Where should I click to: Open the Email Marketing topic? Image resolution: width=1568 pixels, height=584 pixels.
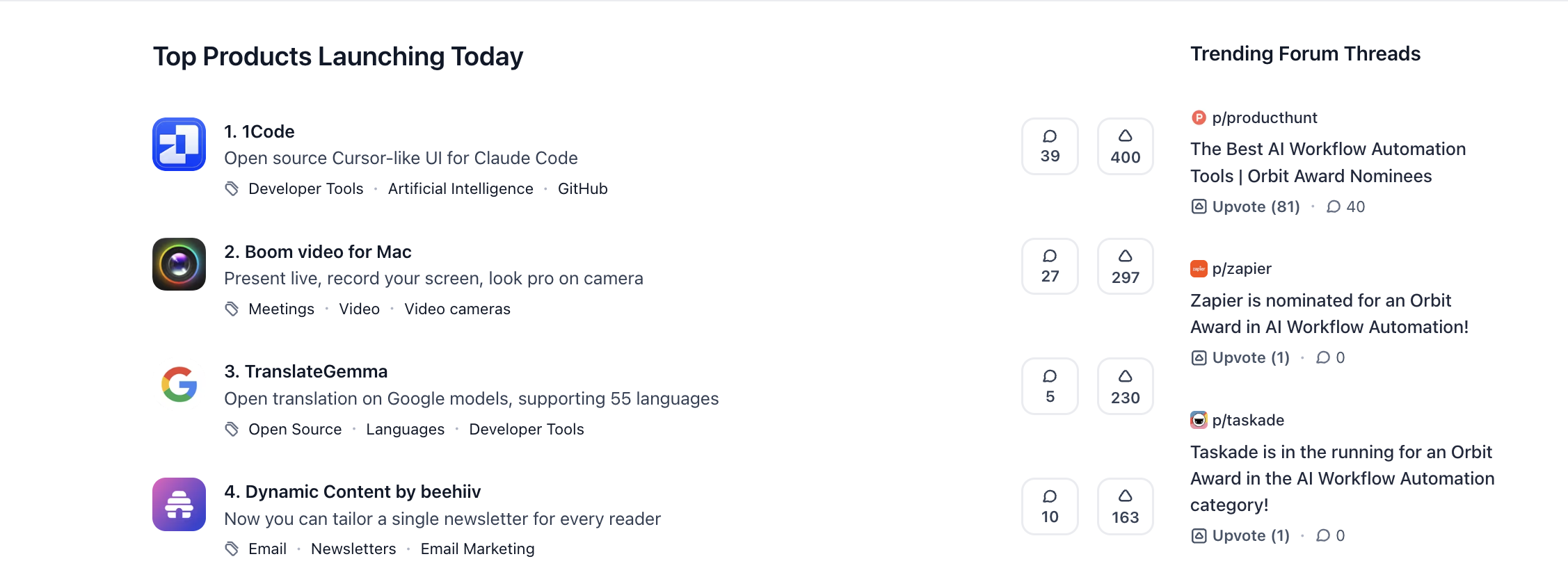point(477,549)
